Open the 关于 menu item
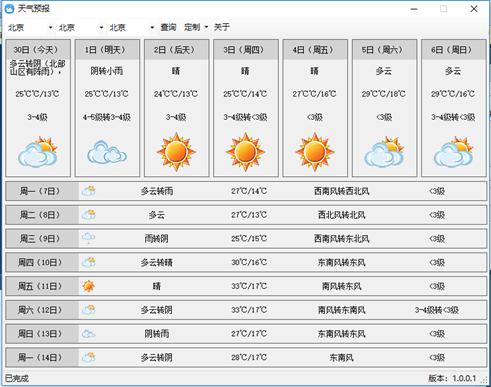 point(222,27)
